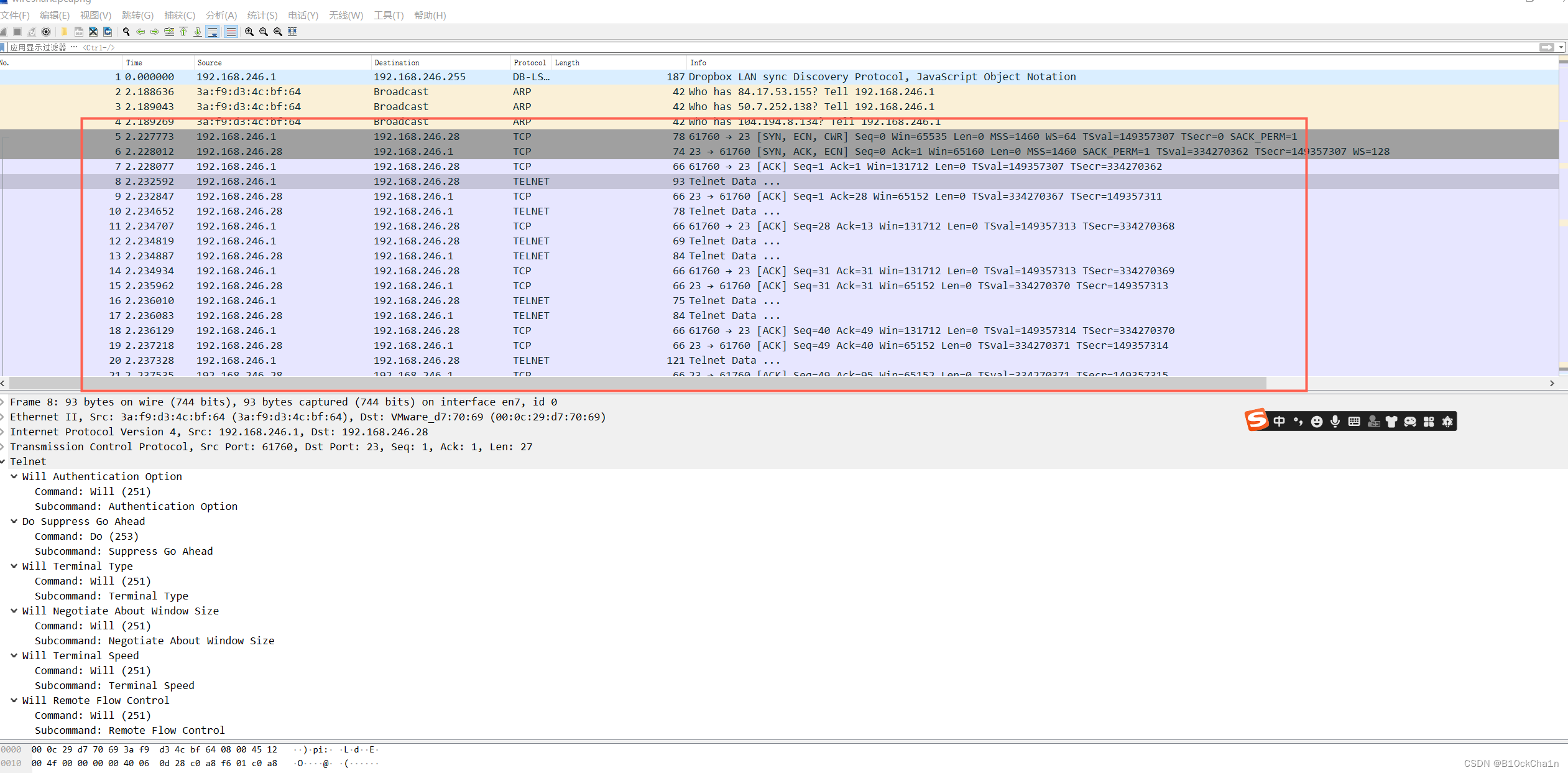Toggle packet list colorization

[x=231, y=32]
